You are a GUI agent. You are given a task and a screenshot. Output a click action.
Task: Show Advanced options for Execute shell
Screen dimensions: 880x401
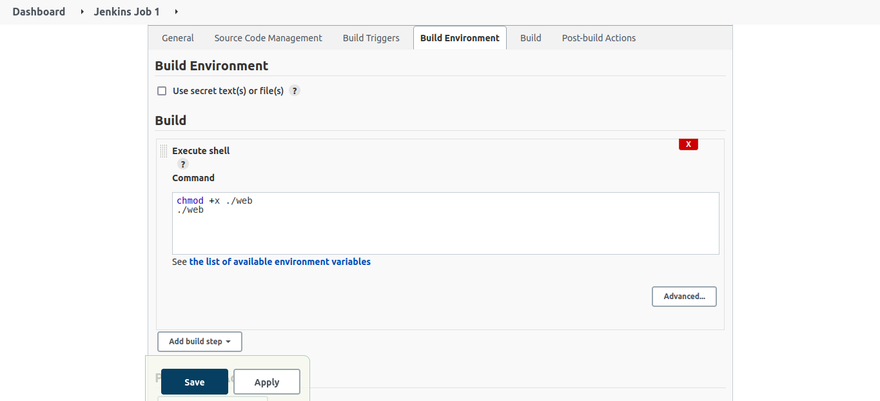point(684,297)
